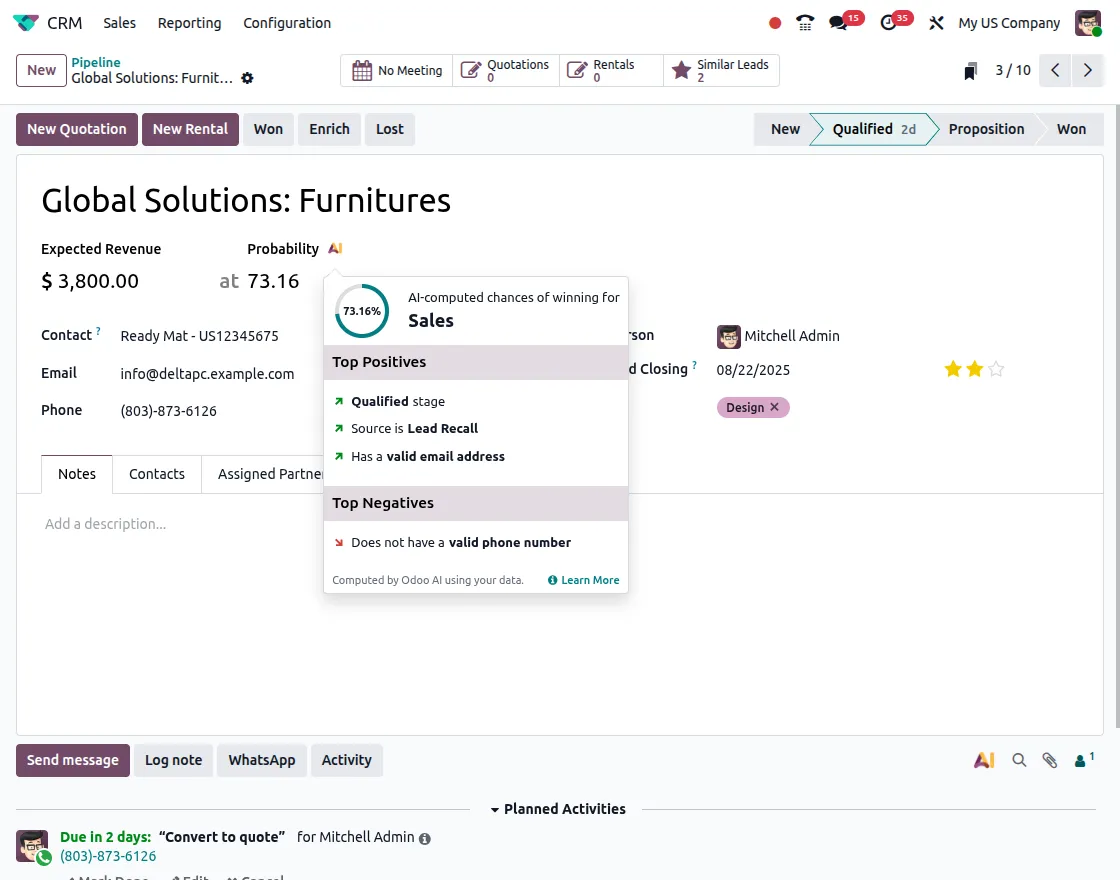The height and width of the screenshot is (880, 1120).
Task: Open My US Company switcher
Action: [1008, 23]
